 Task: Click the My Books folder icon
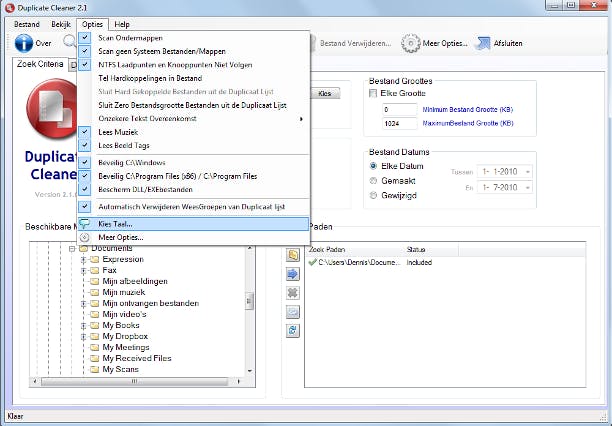coord(94,325)
